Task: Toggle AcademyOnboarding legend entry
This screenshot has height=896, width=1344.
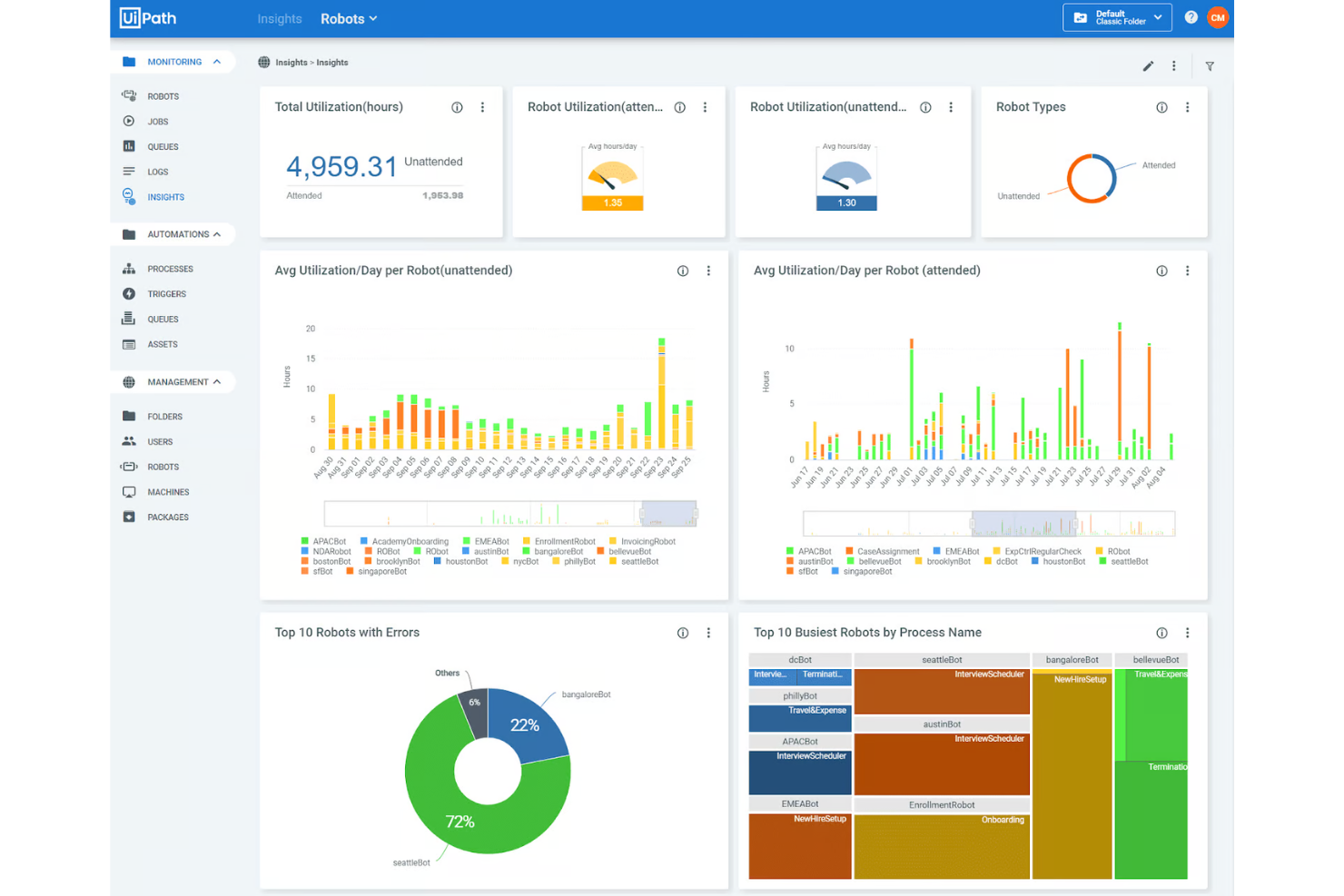Action: coord(404,542)
